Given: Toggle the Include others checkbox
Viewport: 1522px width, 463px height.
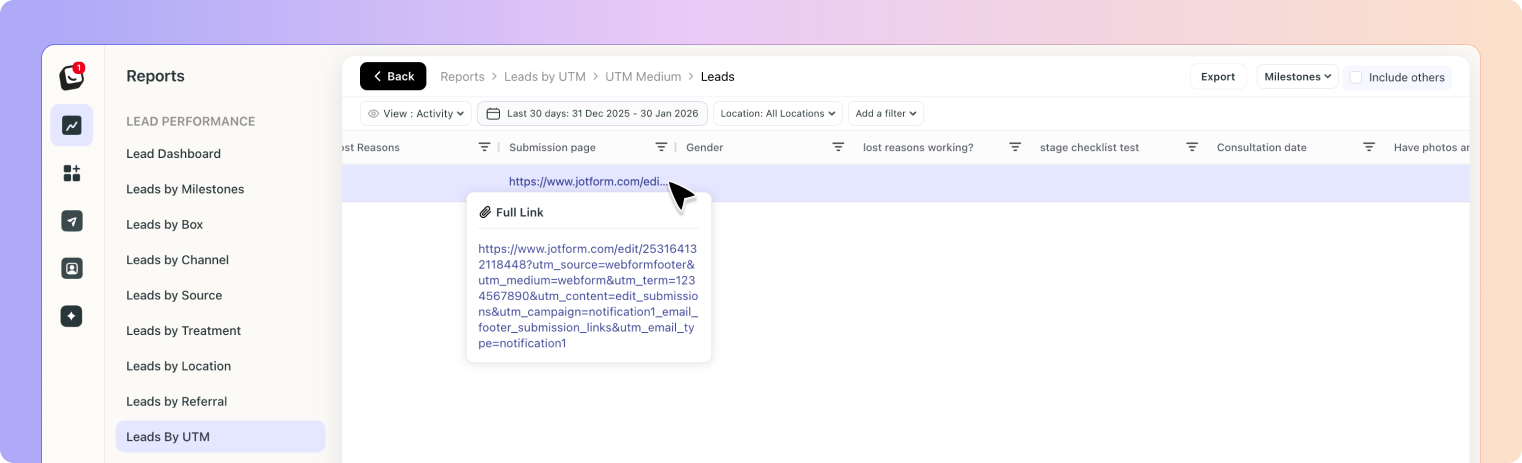Looking at the screenshot, I should [1355, 77].
